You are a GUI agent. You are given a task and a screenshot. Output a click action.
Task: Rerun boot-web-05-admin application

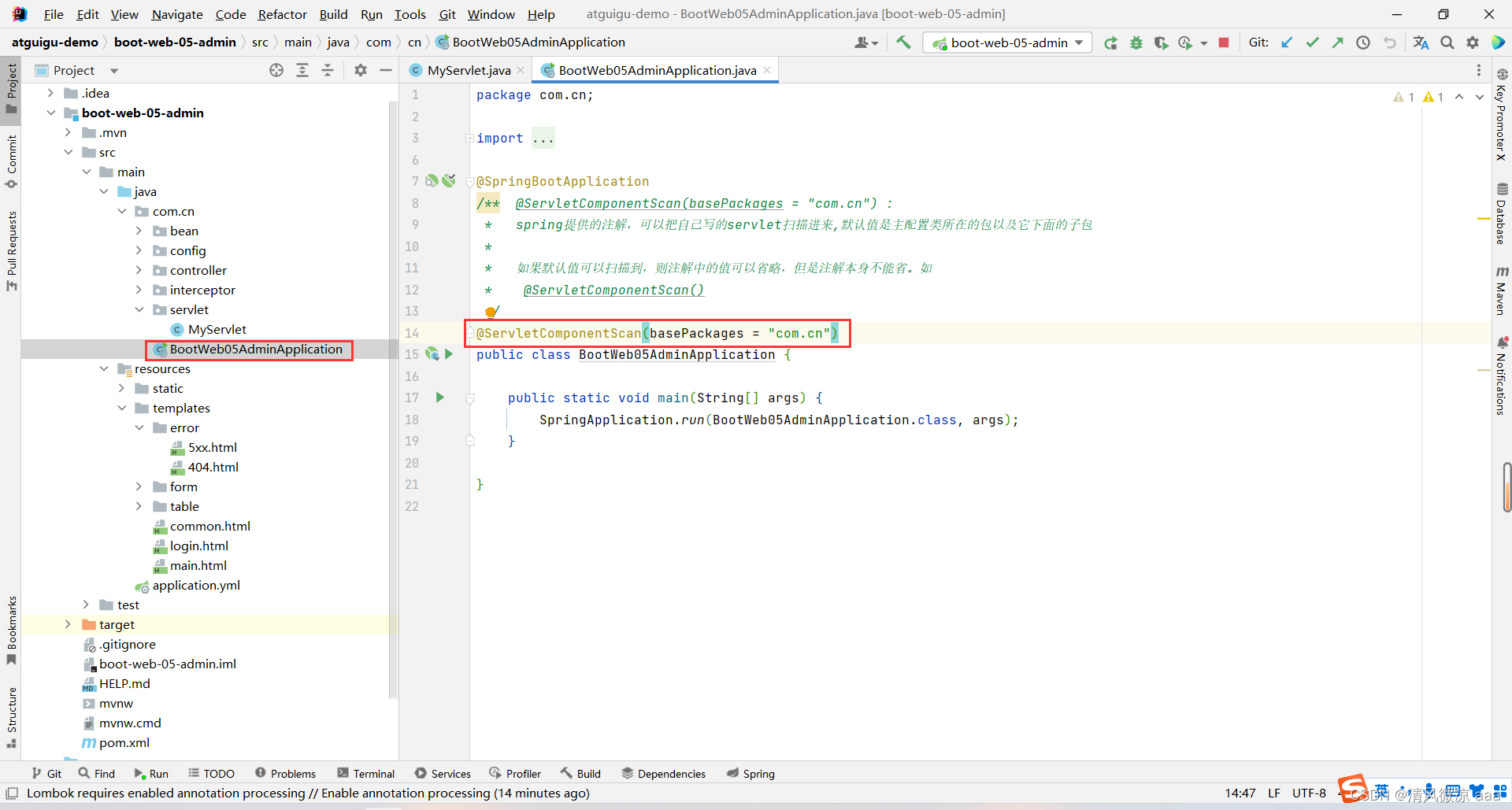coord(1110,43)
